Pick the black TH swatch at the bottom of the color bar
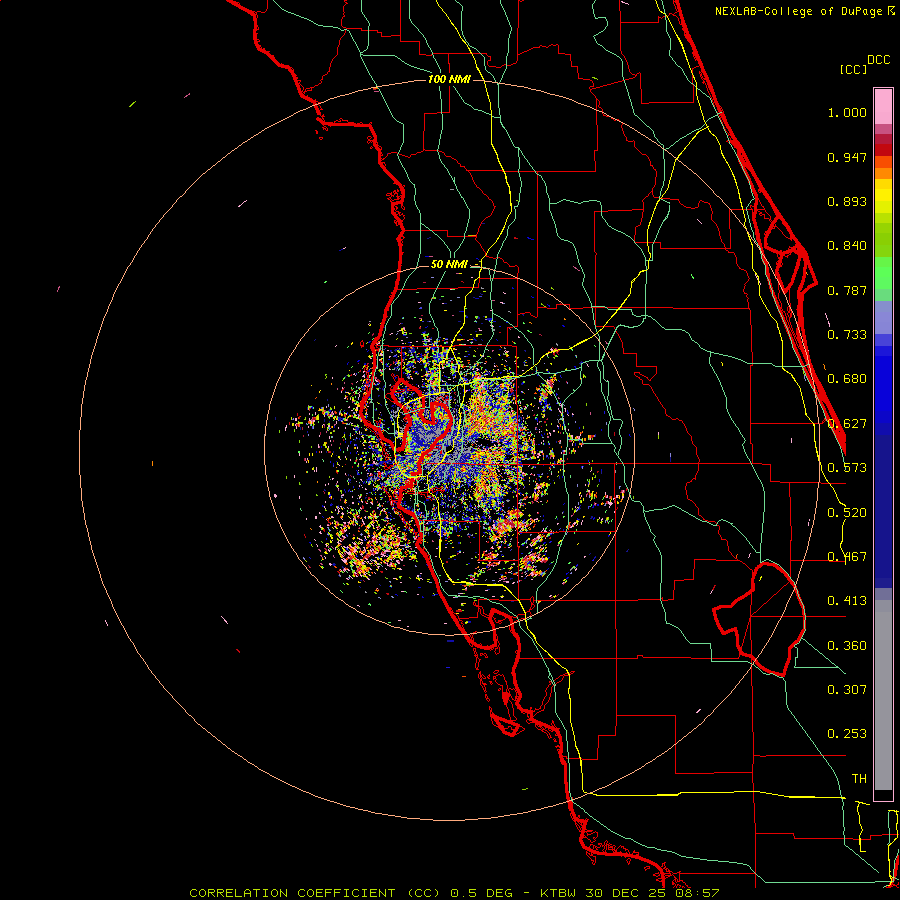 pyautogui.click(x=883, y=794)
